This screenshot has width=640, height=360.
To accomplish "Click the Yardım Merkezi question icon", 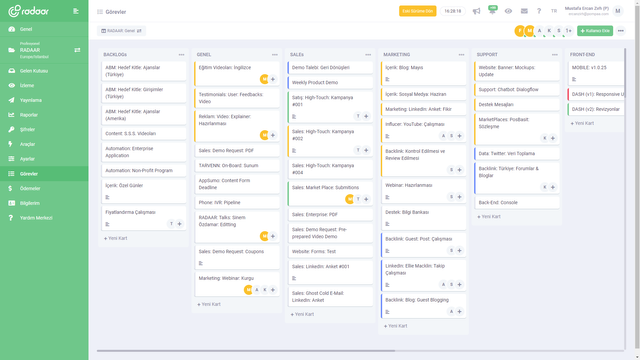I will click(x=11, y=218).
